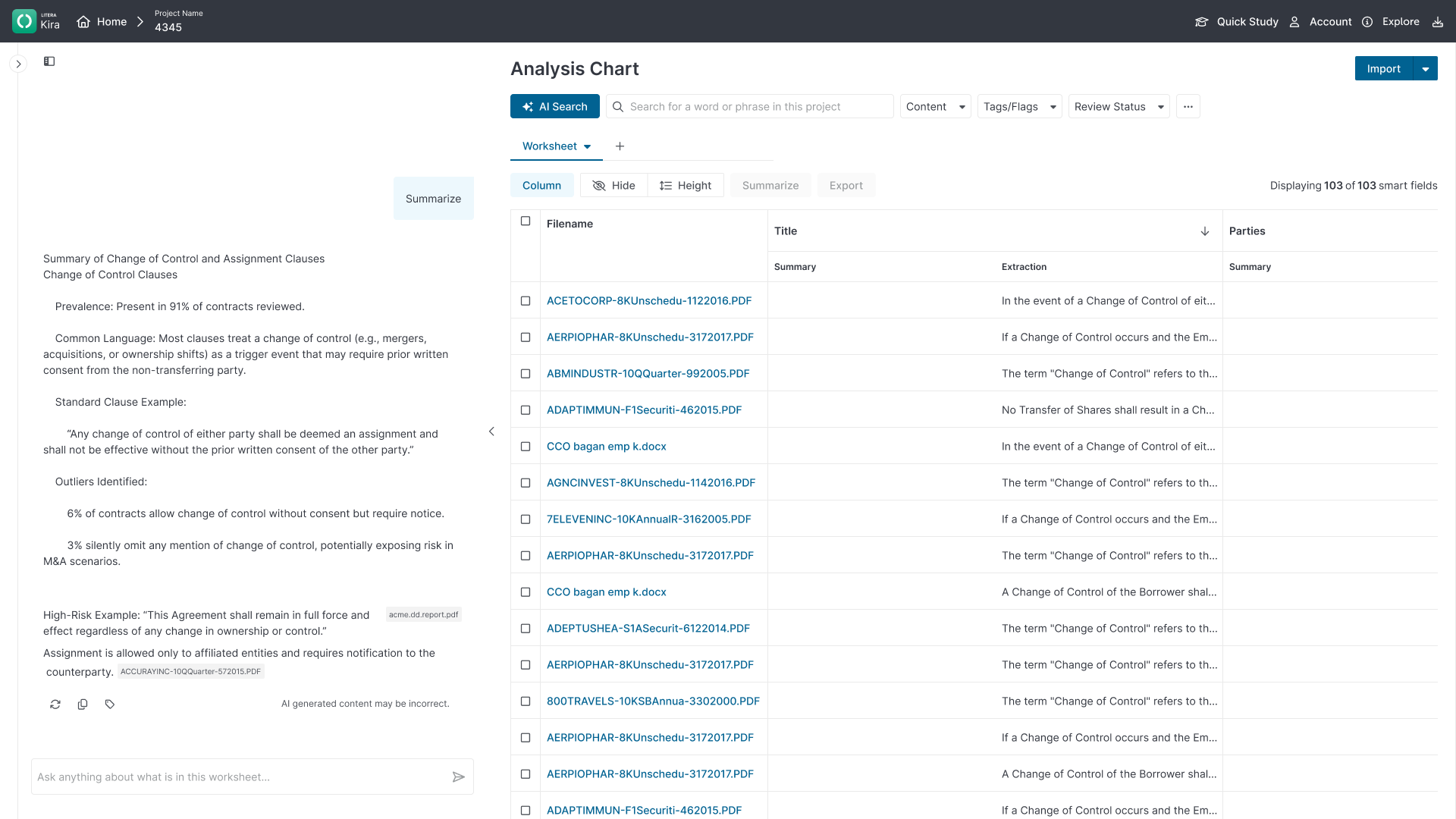The image size is (1456, 819).
Task: Sort by the Title column arrow
Action: [1205, 231]
